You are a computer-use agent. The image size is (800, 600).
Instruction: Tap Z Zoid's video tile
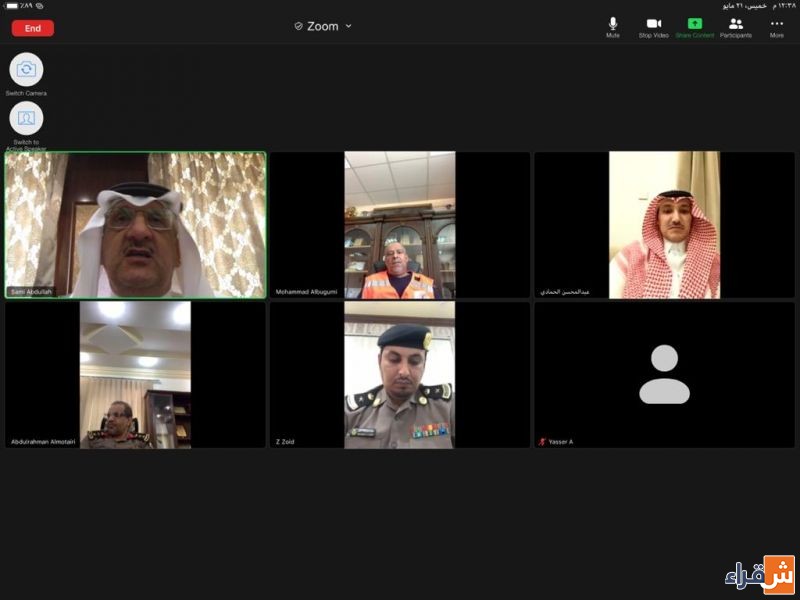point(400,375)
